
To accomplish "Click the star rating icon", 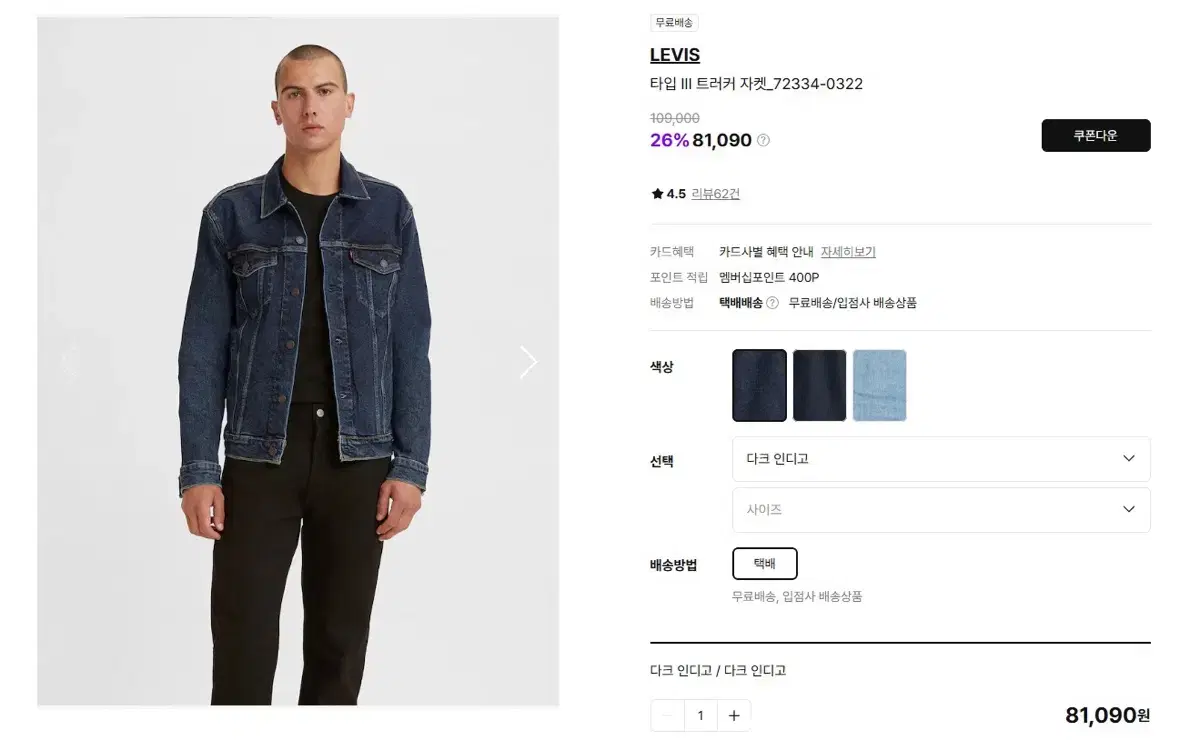I will tap(657, 194).
